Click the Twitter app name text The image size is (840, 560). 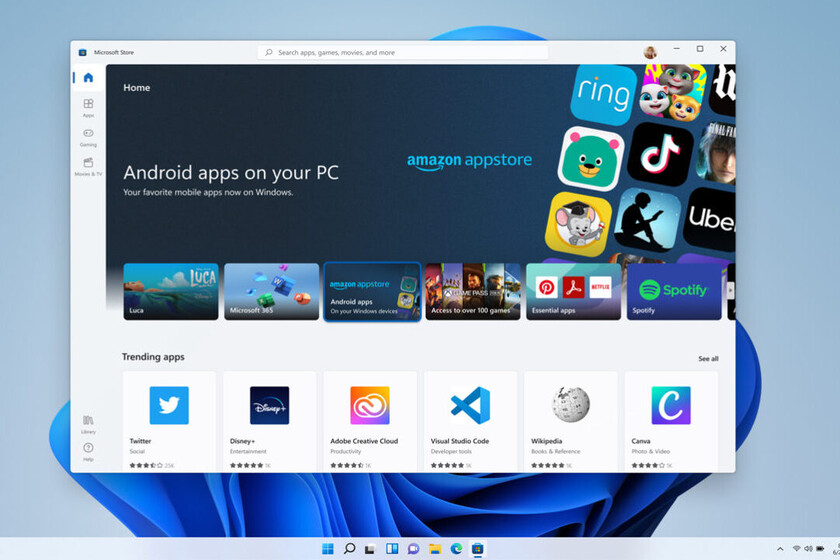click(140, 441)
